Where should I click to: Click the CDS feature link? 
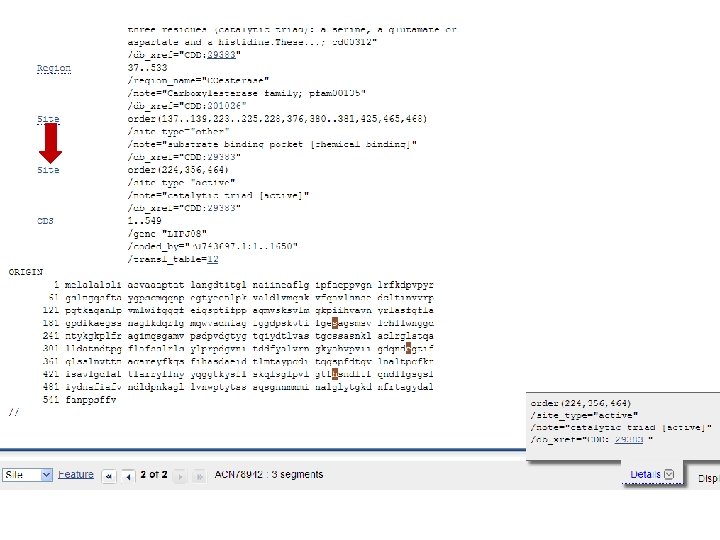[x=45, y=221]
